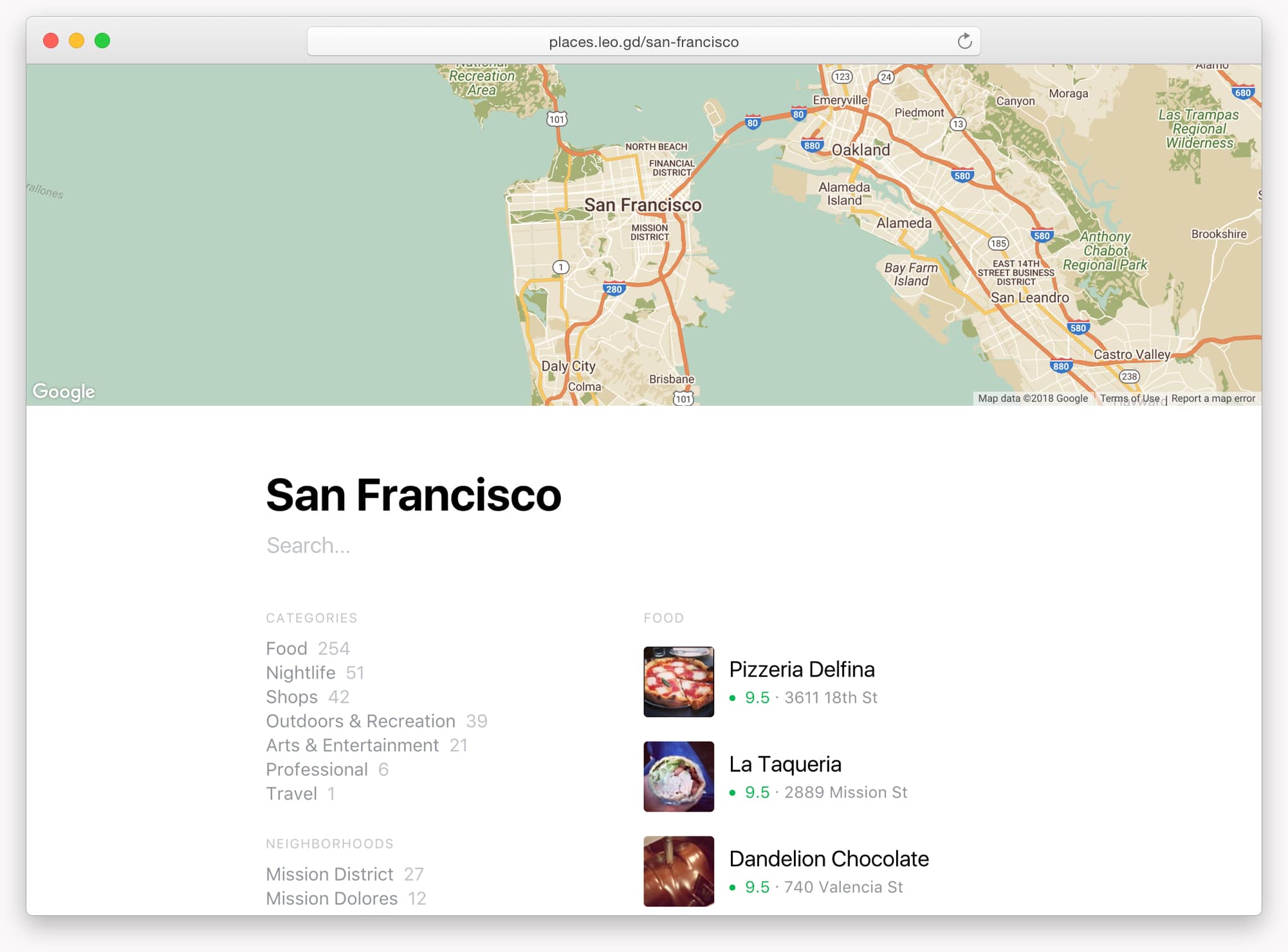Open the Food category with 254 places

[x=286, y=648]
